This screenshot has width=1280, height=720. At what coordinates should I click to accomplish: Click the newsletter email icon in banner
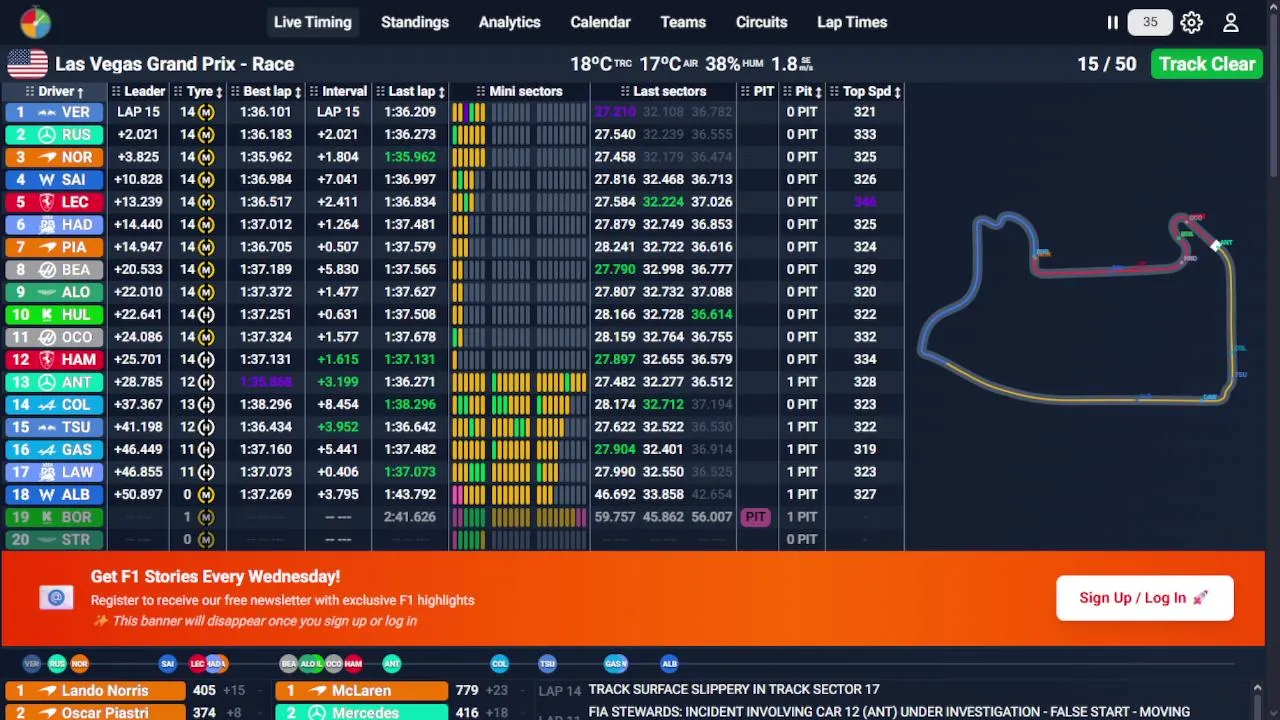click(56, 598)
